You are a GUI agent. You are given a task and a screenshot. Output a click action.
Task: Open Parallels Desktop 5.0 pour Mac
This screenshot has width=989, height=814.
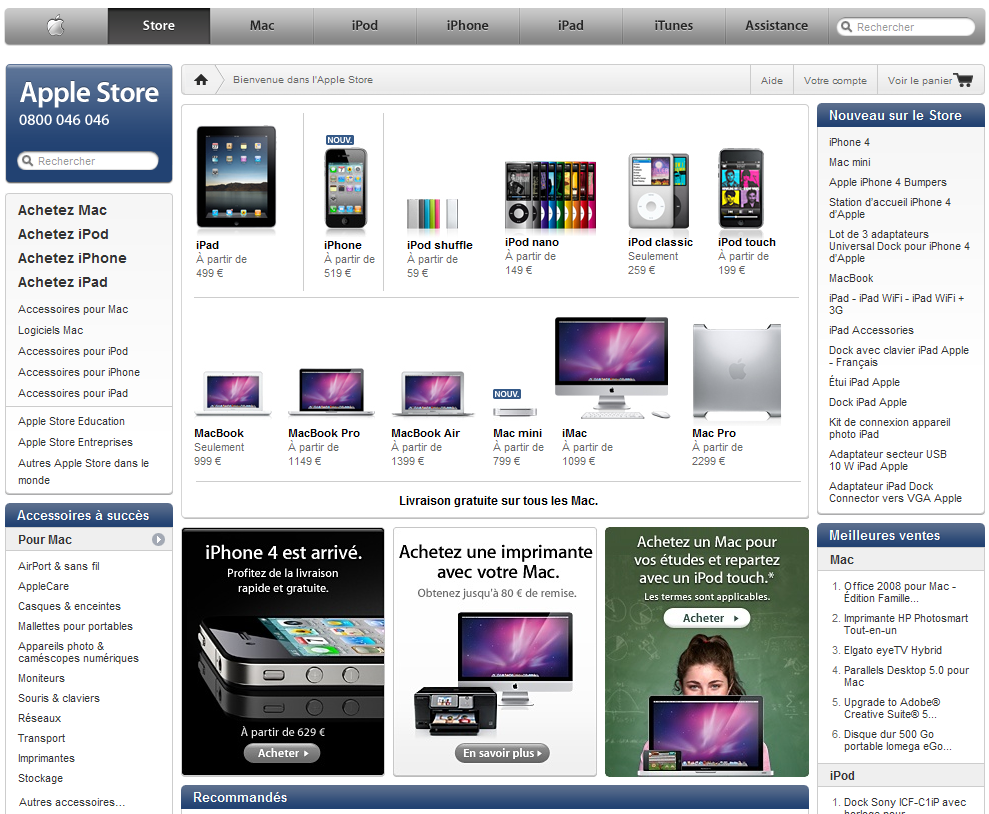pos(906,676)
